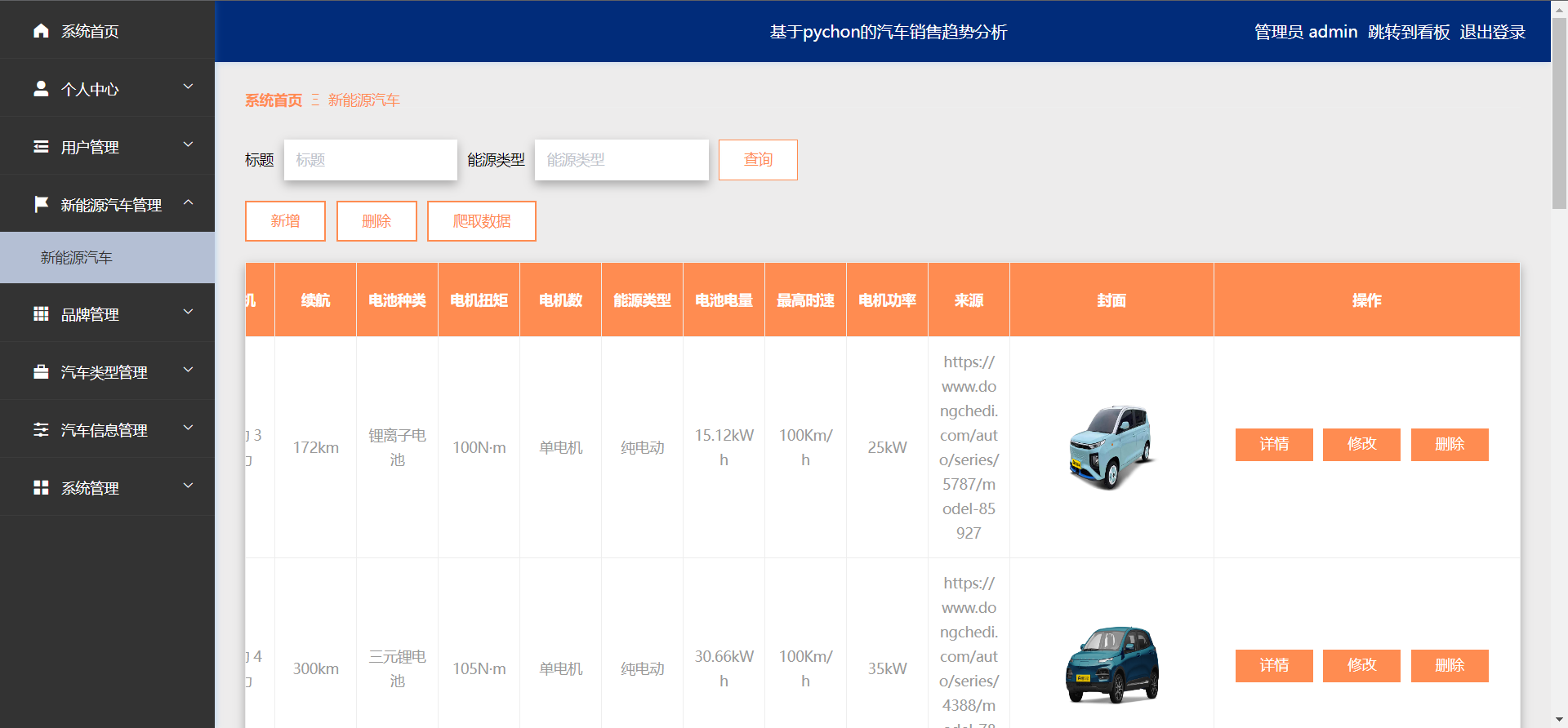Click the dark teal car cover thumbnail
Image resolution: width=1568 pixels, height=728 pixels.
click(x=1111, y=664)
